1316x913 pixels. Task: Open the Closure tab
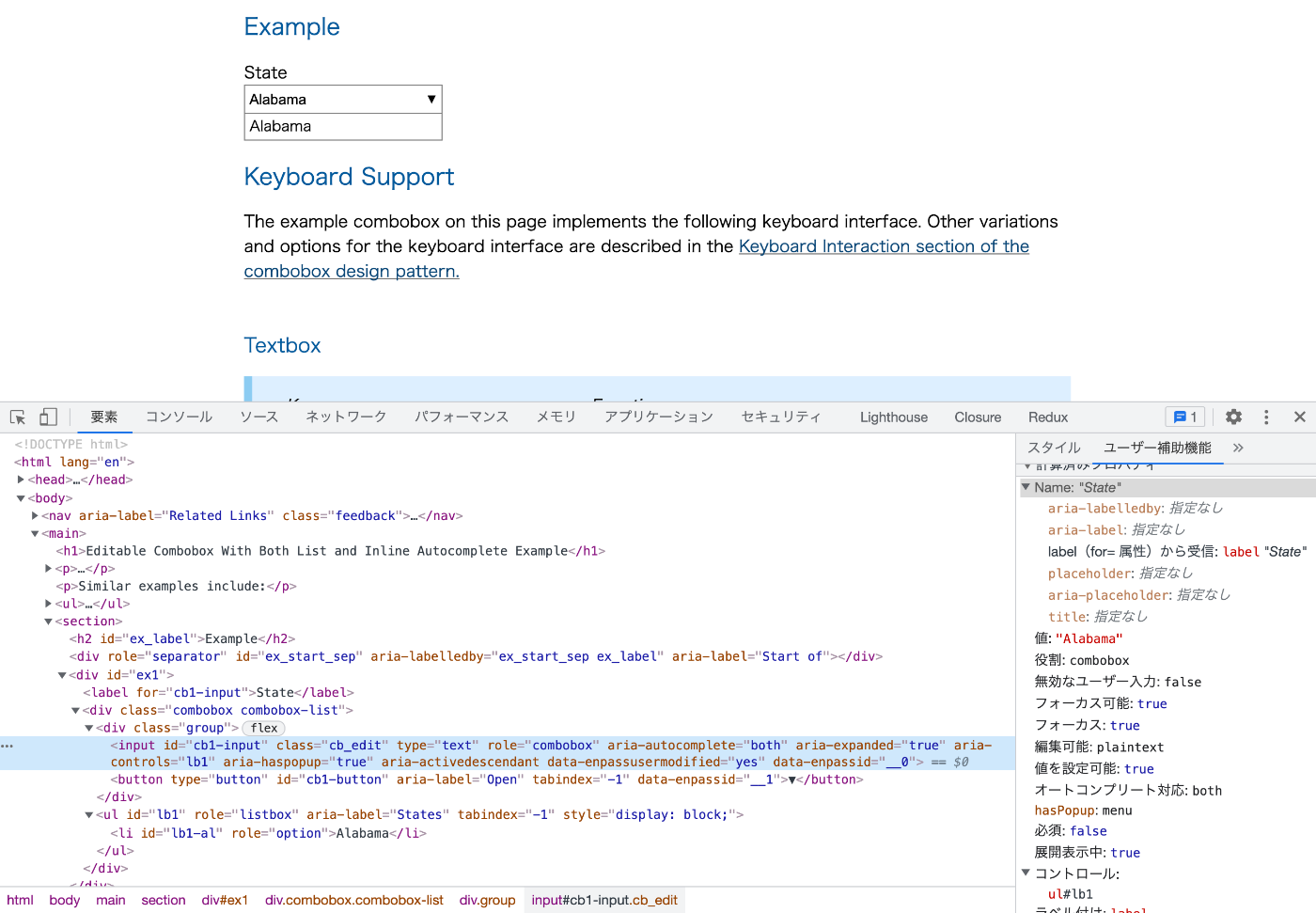tap(978, 417)
